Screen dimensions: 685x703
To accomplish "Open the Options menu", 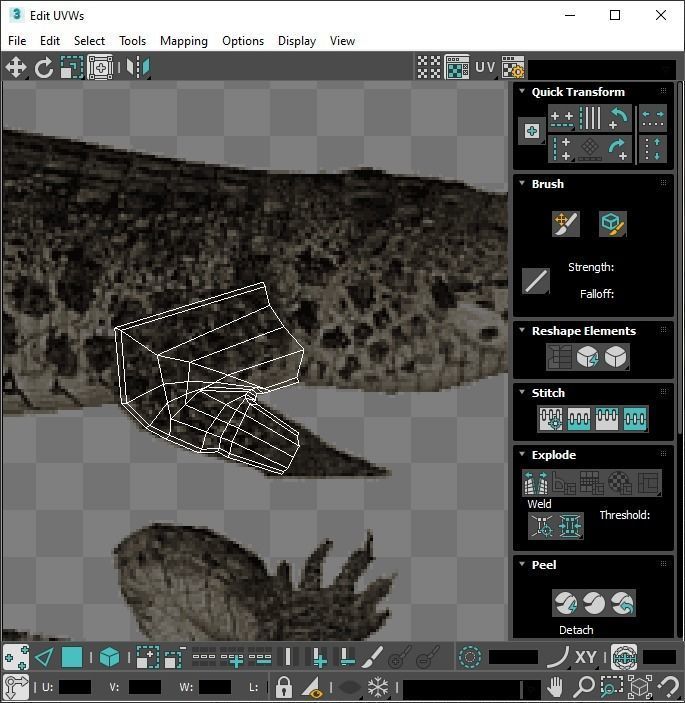I will click(243, 41).
